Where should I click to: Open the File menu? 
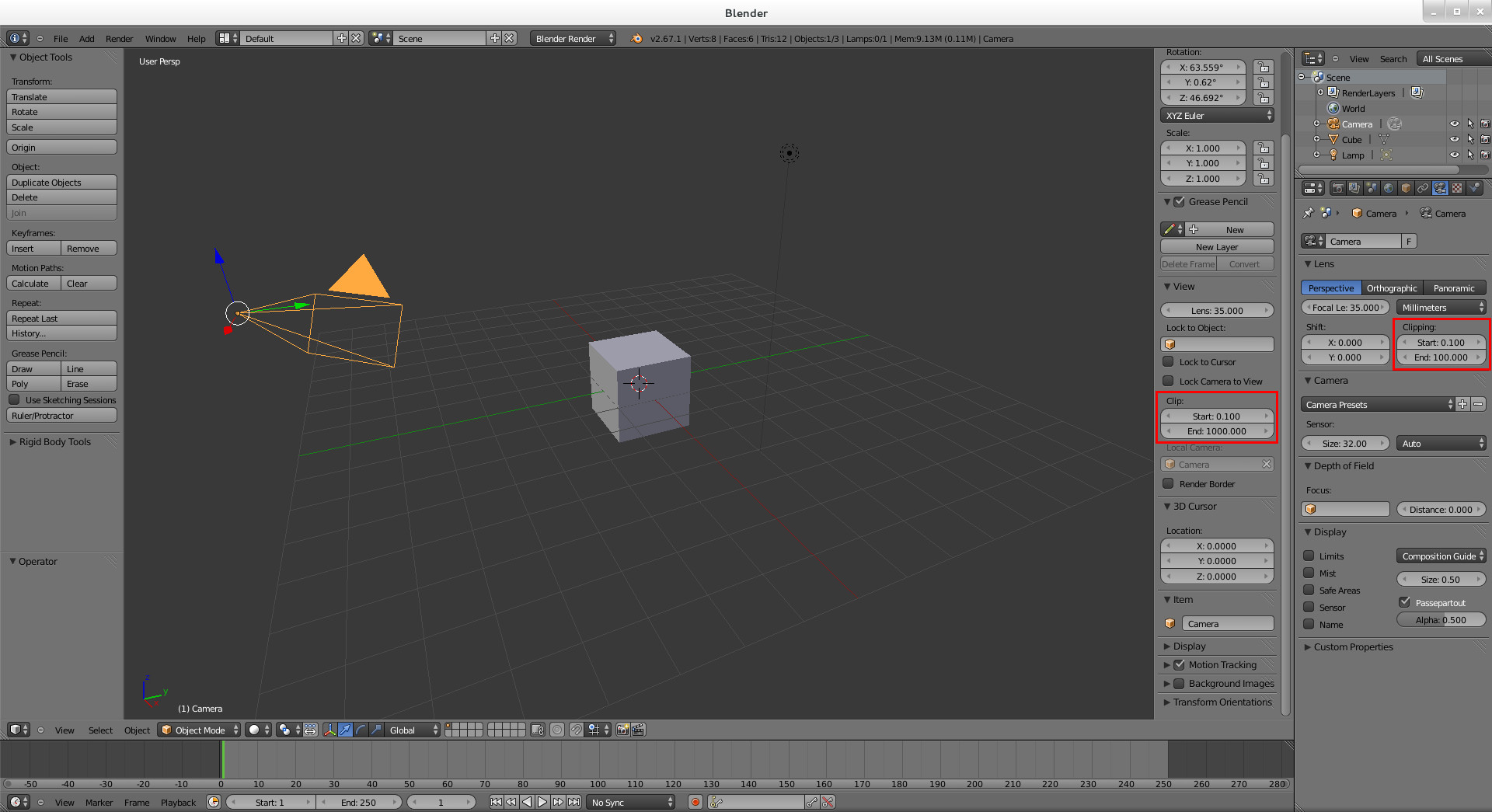(x=61, y=38)
